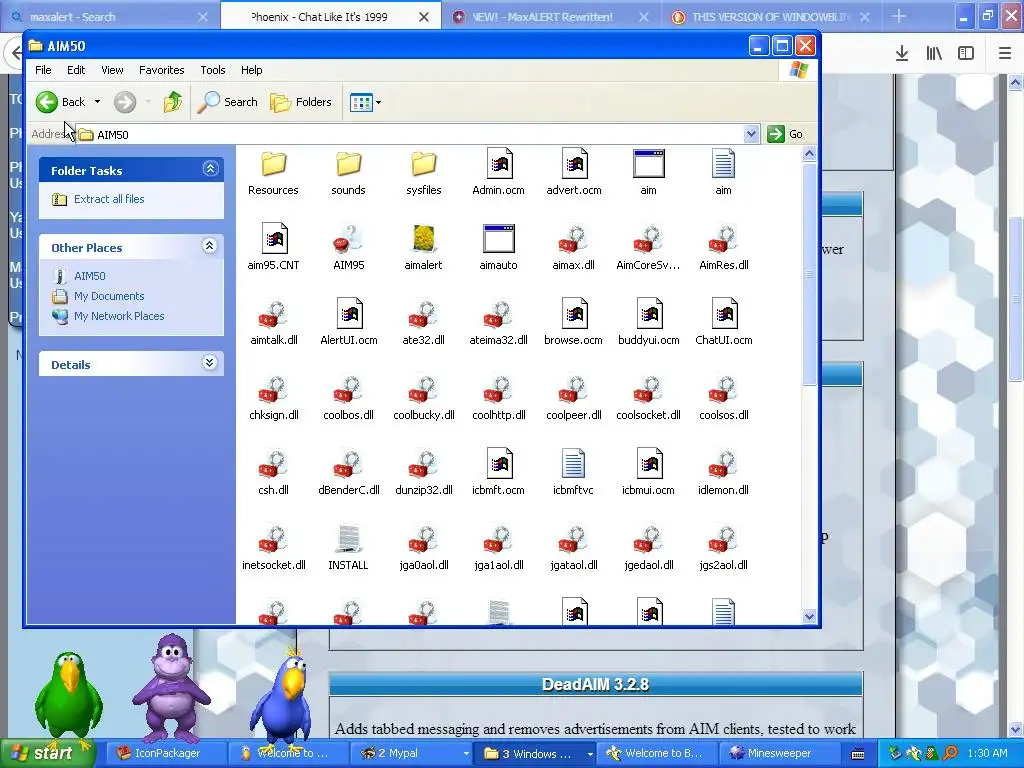The width and height of the screenshot is (1024, 768).
Task: Select the aimauto application icon
Action: pos(498,248)
